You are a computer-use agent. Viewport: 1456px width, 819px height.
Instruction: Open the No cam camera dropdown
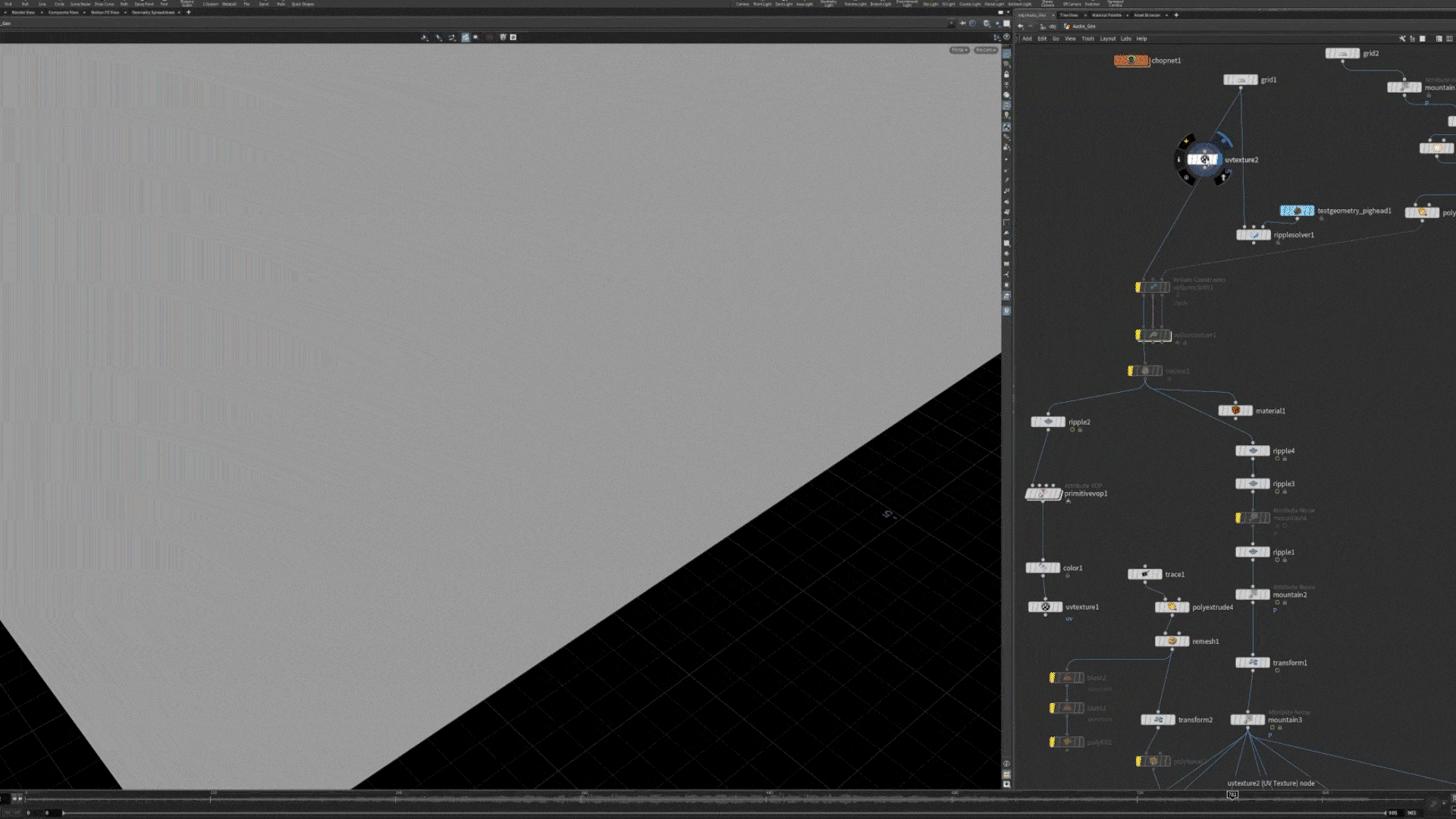click(985, 50)
